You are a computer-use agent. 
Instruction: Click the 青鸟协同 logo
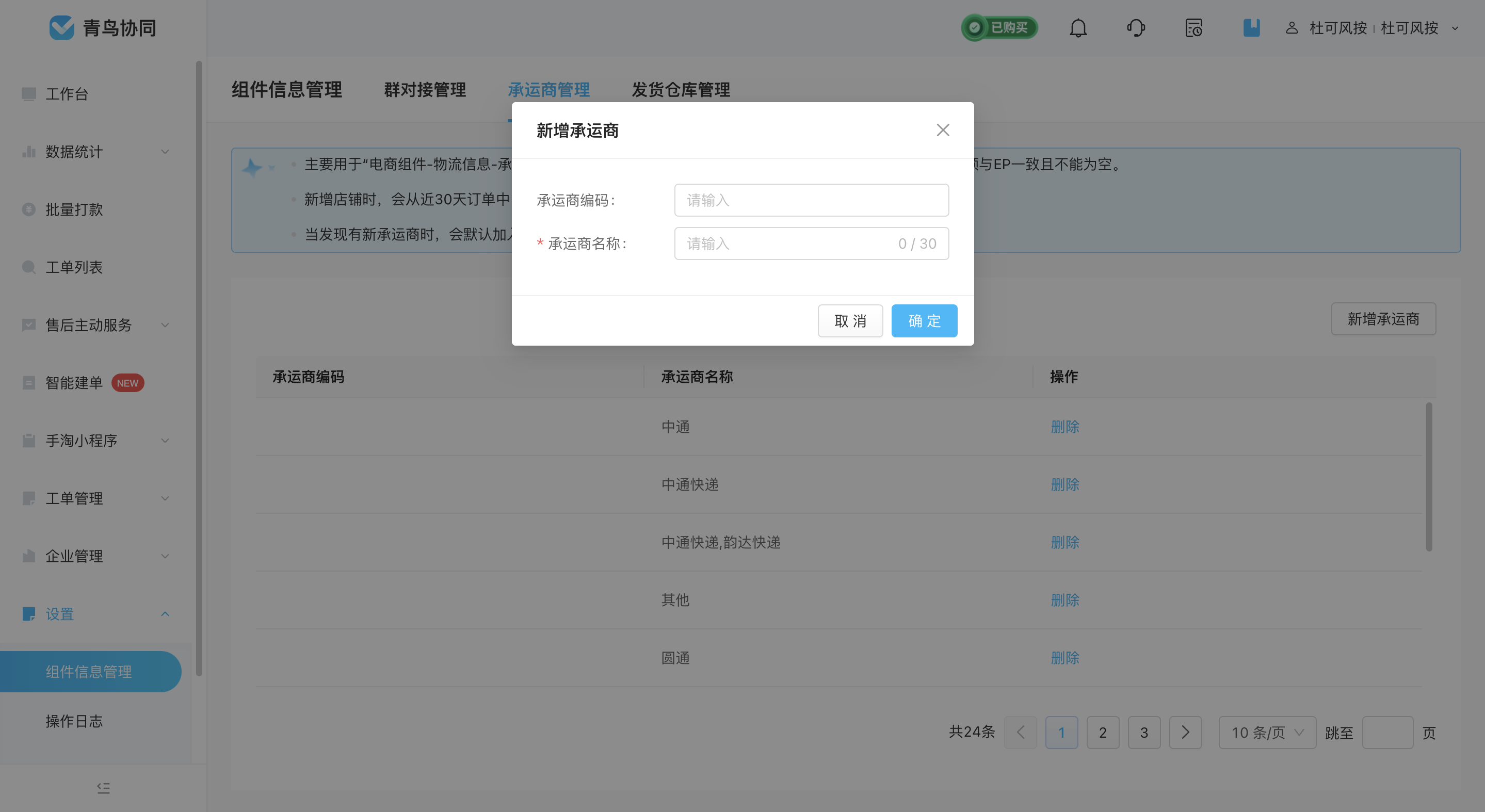(103, 28)
